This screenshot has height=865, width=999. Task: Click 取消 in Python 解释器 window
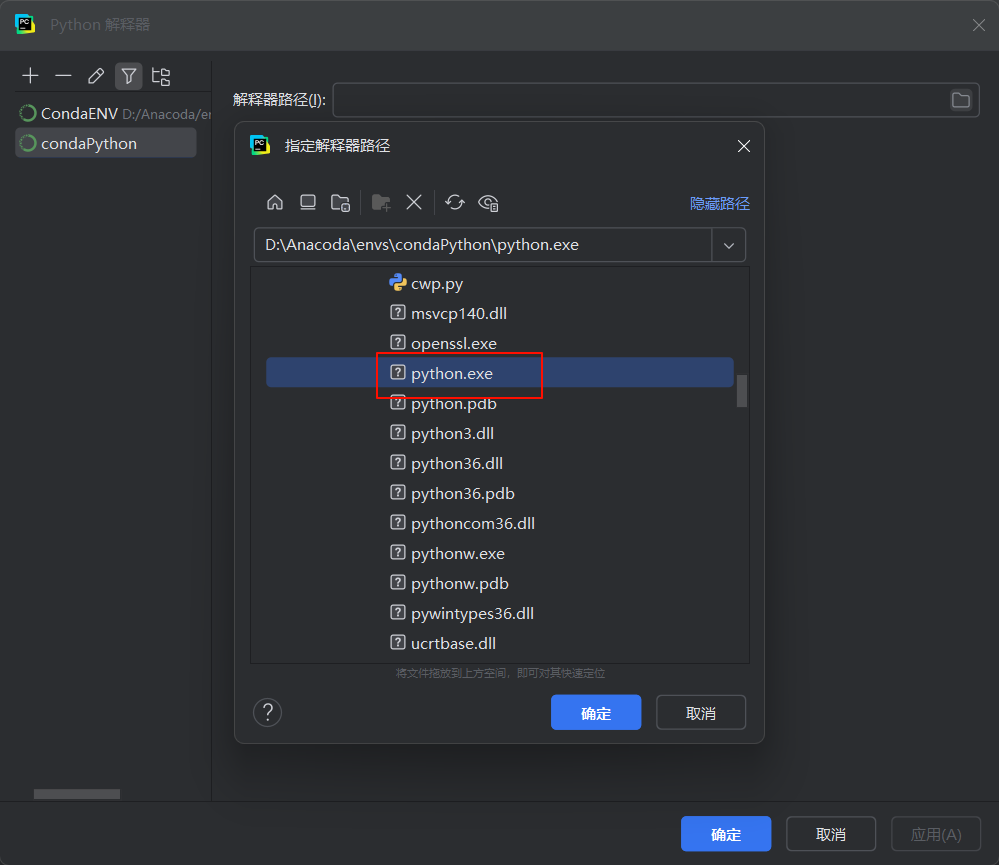click(831, 834)
